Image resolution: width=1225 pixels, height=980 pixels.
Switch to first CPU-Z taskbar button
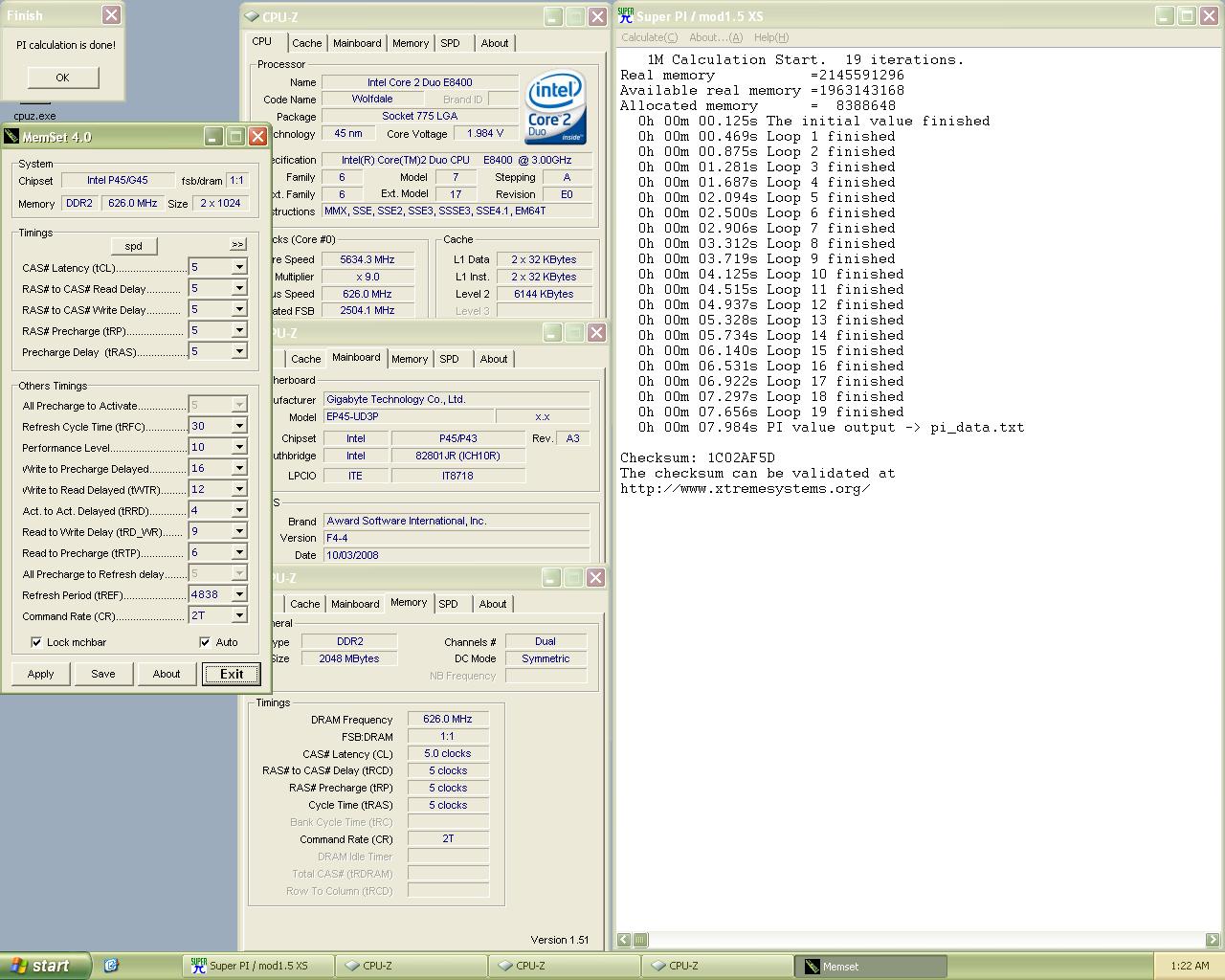[412, 966]
